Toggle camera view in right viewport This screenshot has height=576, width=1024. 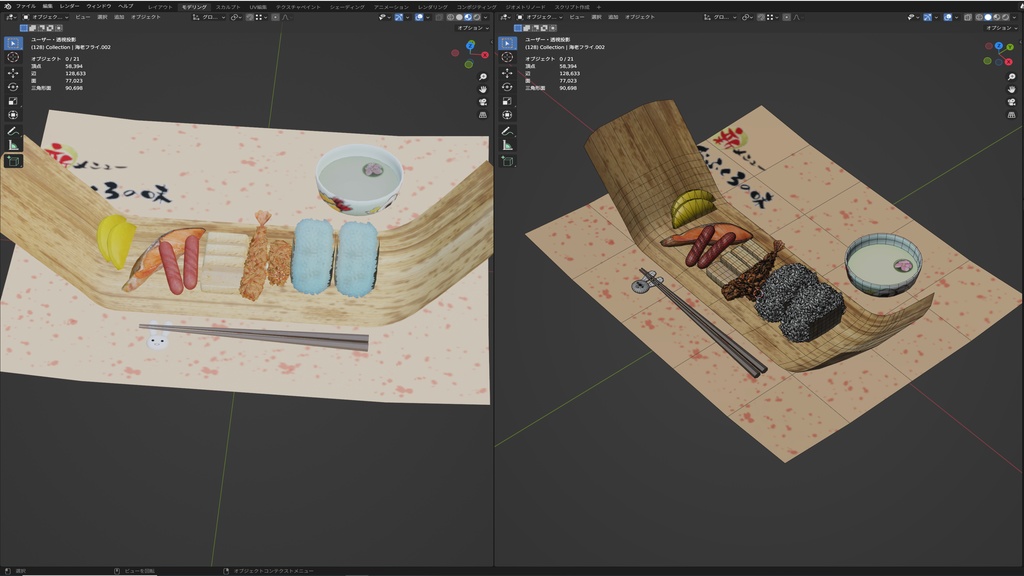[x=1012, y=102]
